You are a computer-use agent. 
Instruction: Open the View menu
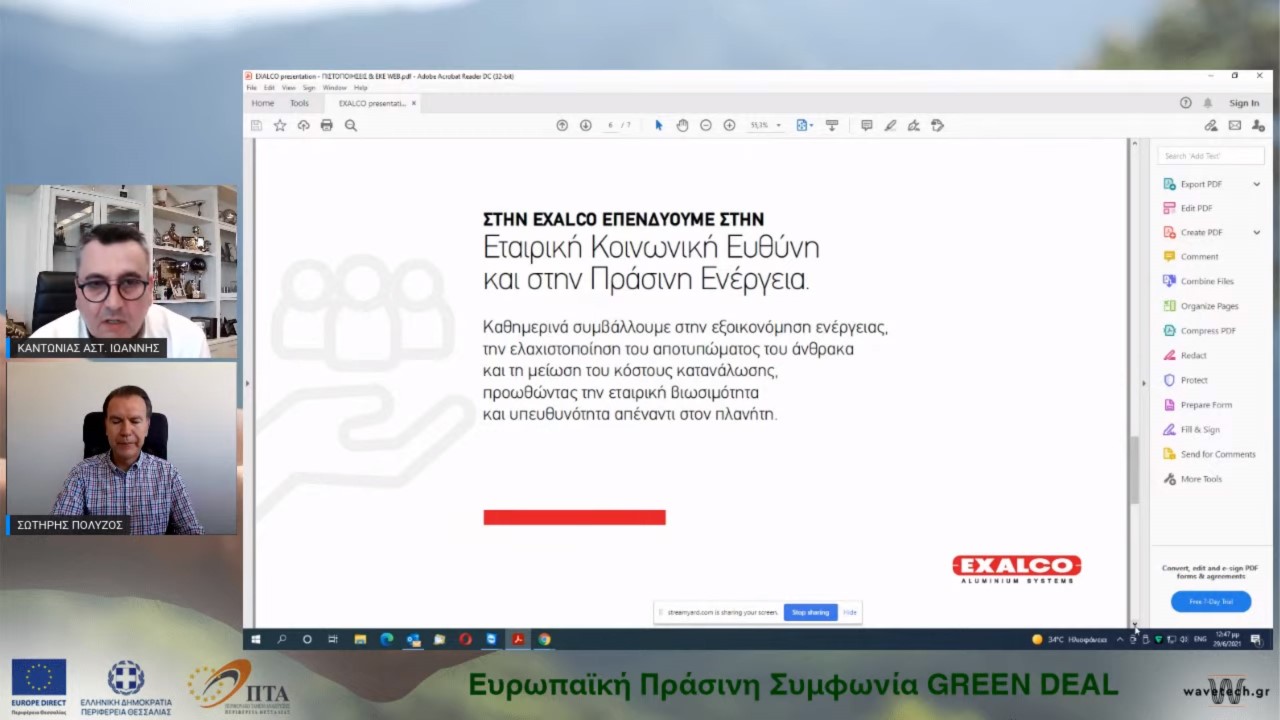[288, 88]
